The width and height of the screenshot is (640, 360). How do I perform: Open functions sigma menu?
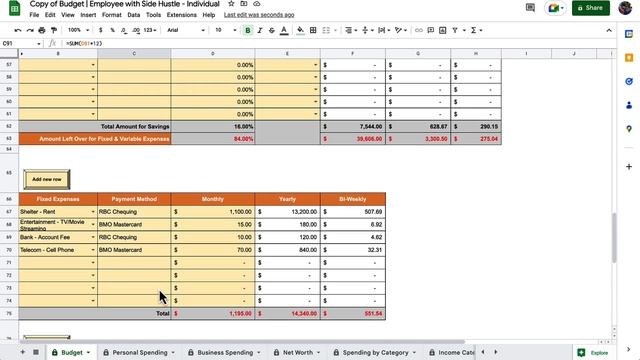[476, 30]
